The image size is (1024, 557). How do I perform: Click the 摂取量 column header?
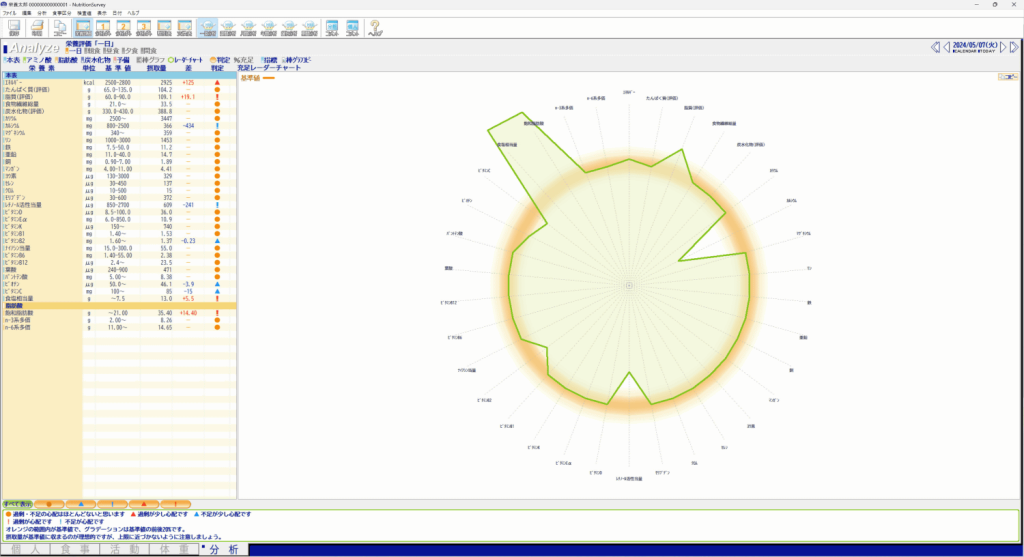pyautogui.click(x=156, y=68)
